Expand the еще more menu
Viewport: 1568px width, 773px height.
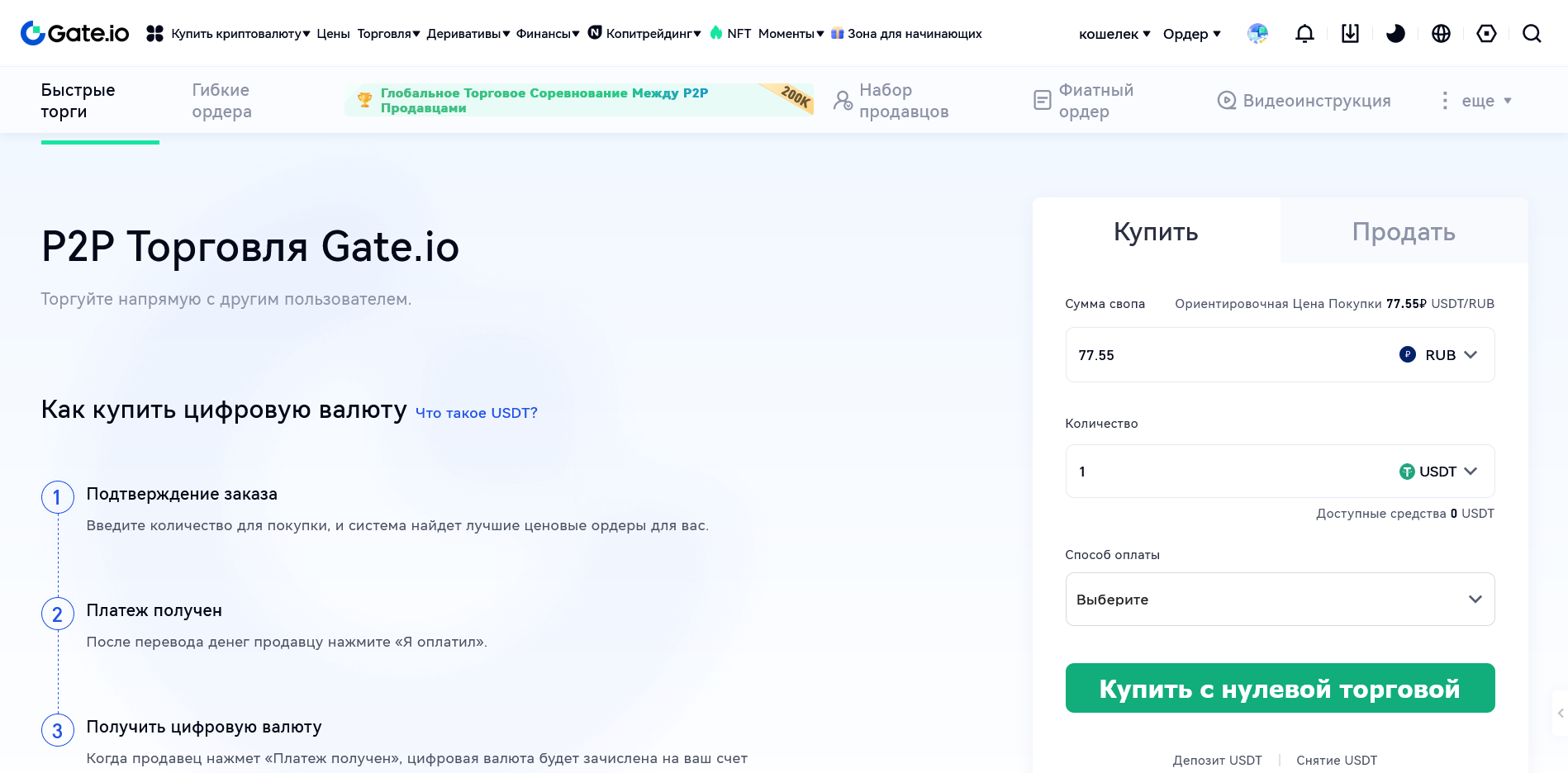click(x=1479, y=101)
